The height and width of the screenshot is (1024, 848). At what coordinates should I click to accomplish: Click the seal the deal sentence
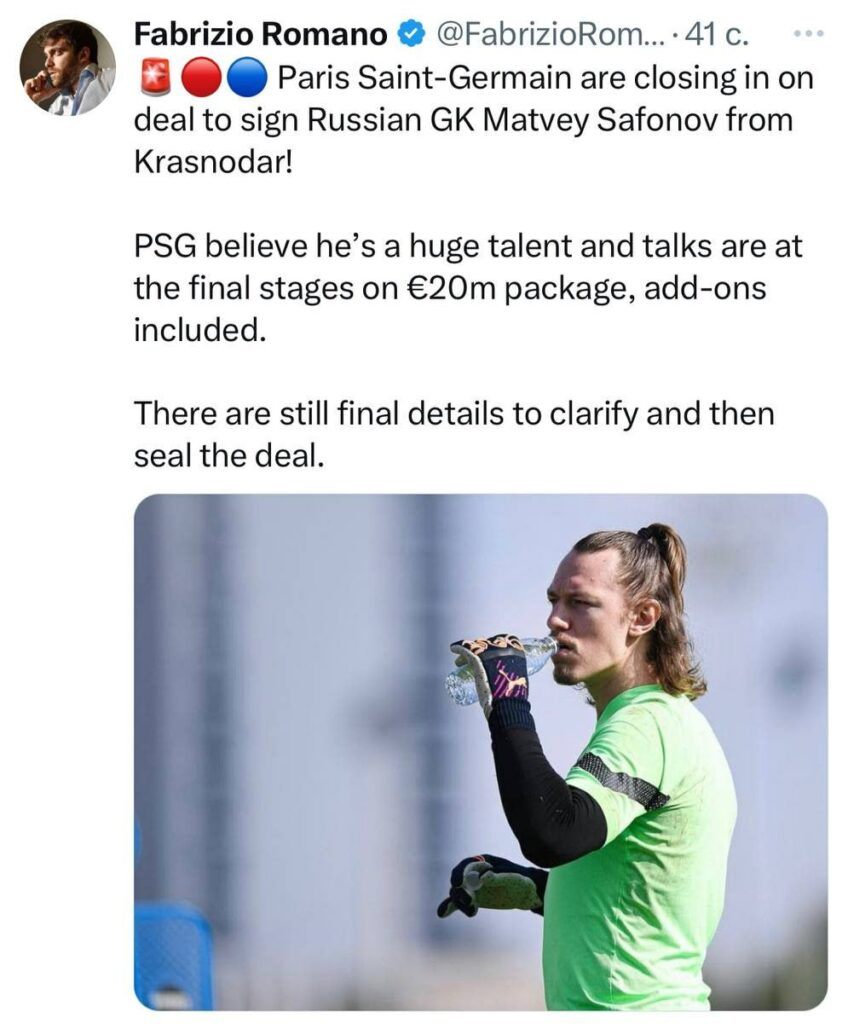click(229, 455)
